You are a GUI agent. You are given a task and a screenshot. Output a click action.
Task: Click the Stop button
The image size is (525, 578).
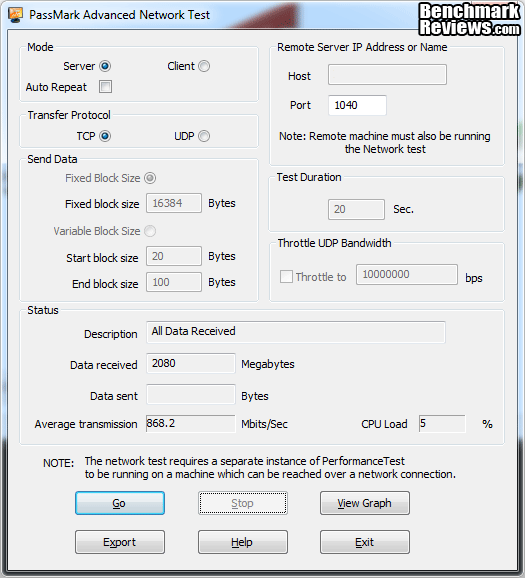pyautogui.click(x=243, y=503)
